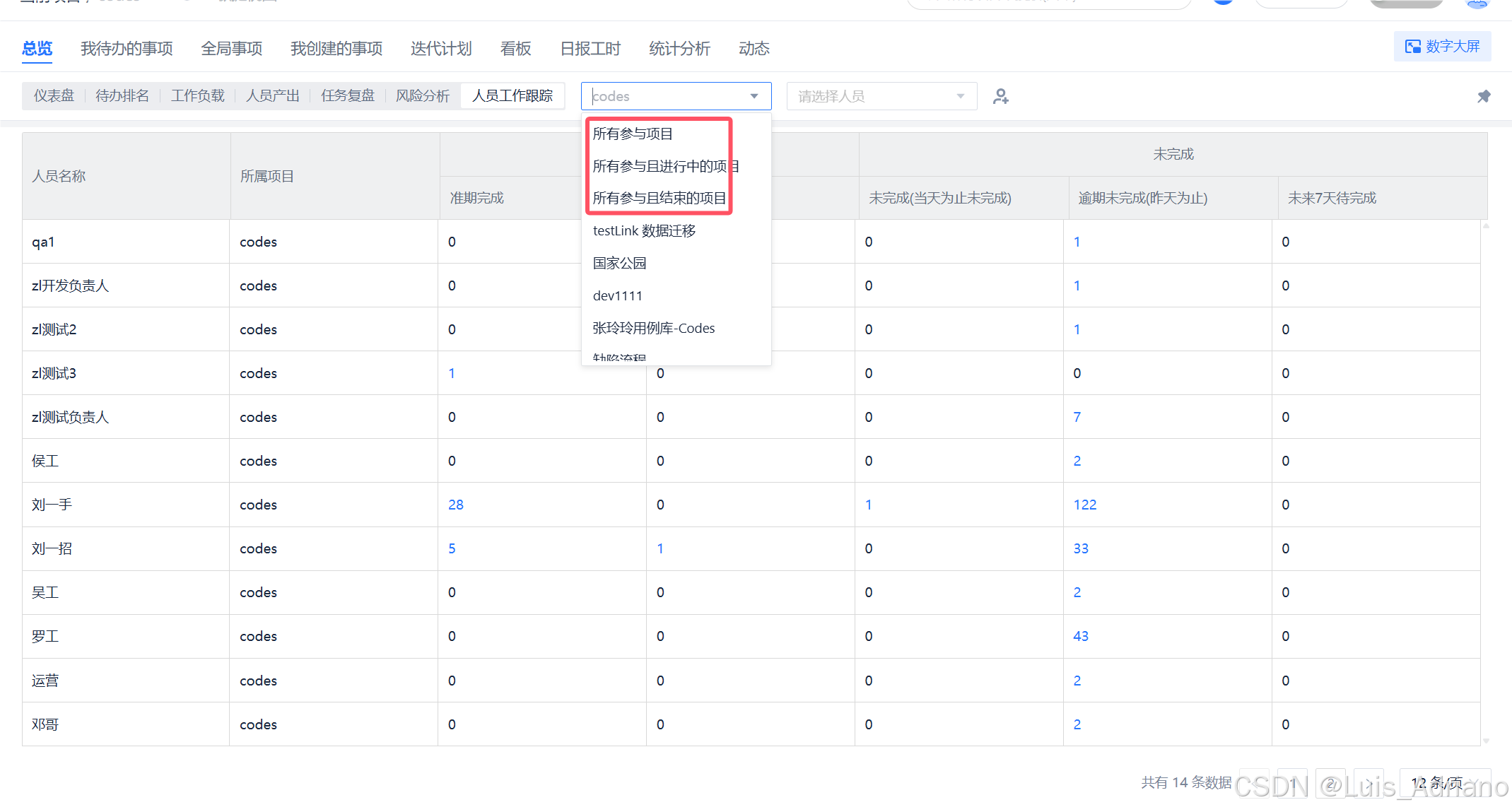Open the 数字大屏 digital screen view

tap(1442, 47)
